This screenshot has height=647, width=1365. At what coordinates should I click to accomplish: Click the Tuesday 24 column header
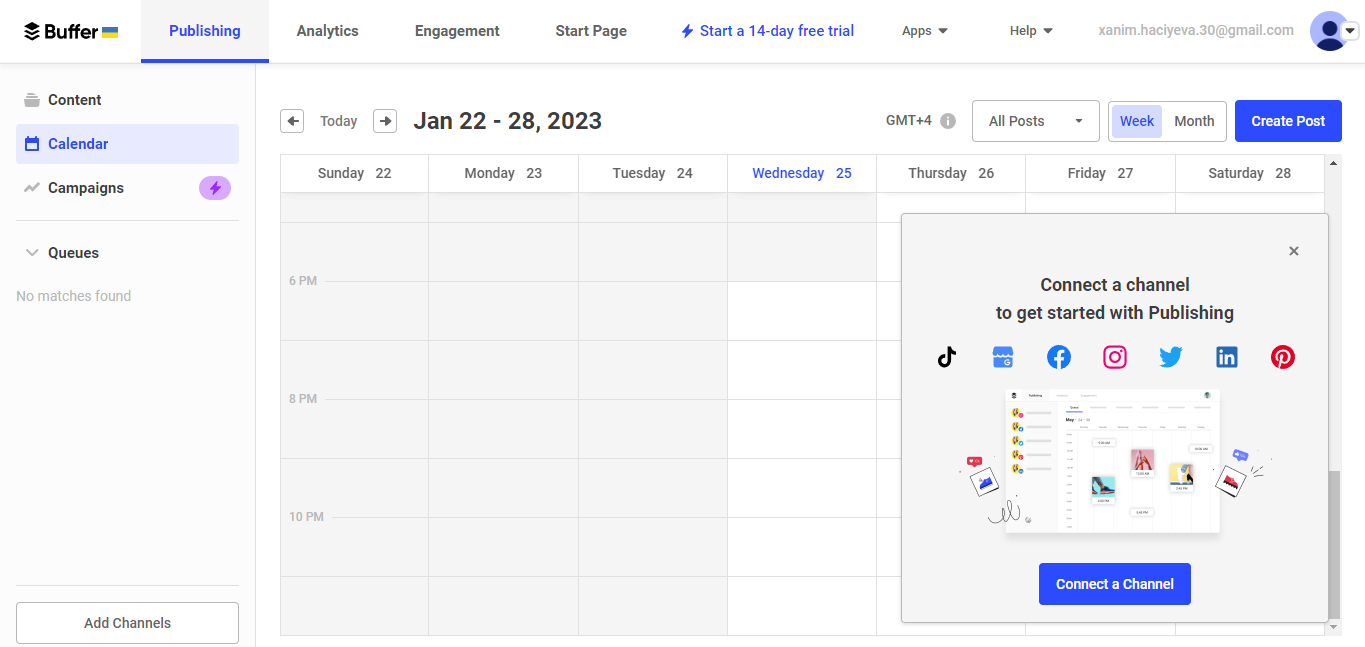click(652, 173)
